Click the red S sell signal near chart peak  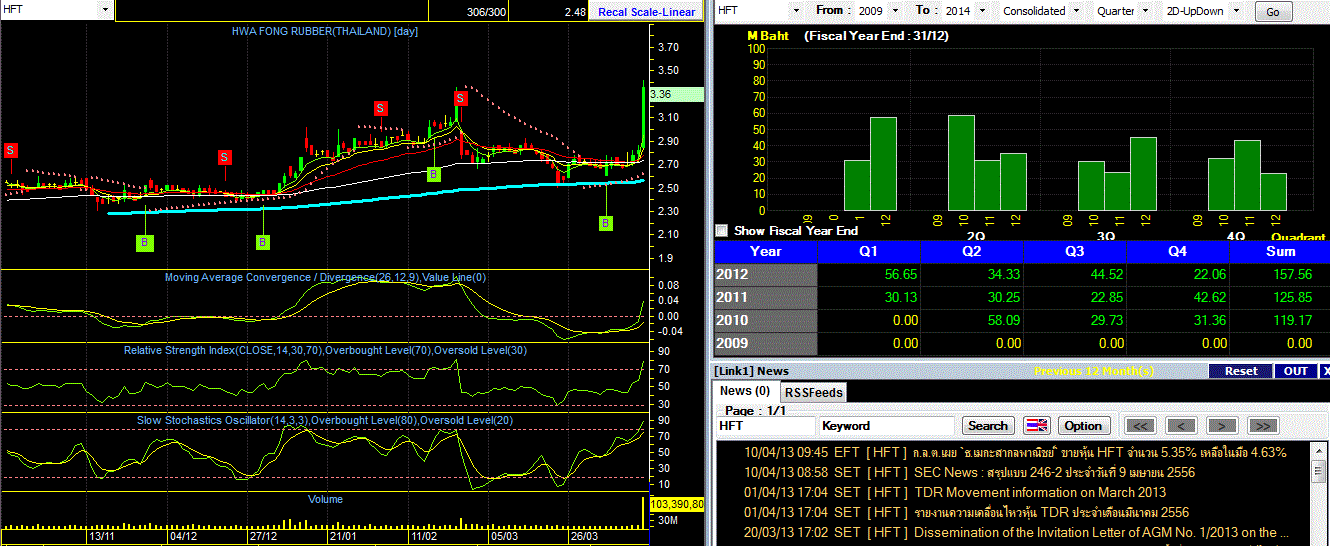click(460, 98)
